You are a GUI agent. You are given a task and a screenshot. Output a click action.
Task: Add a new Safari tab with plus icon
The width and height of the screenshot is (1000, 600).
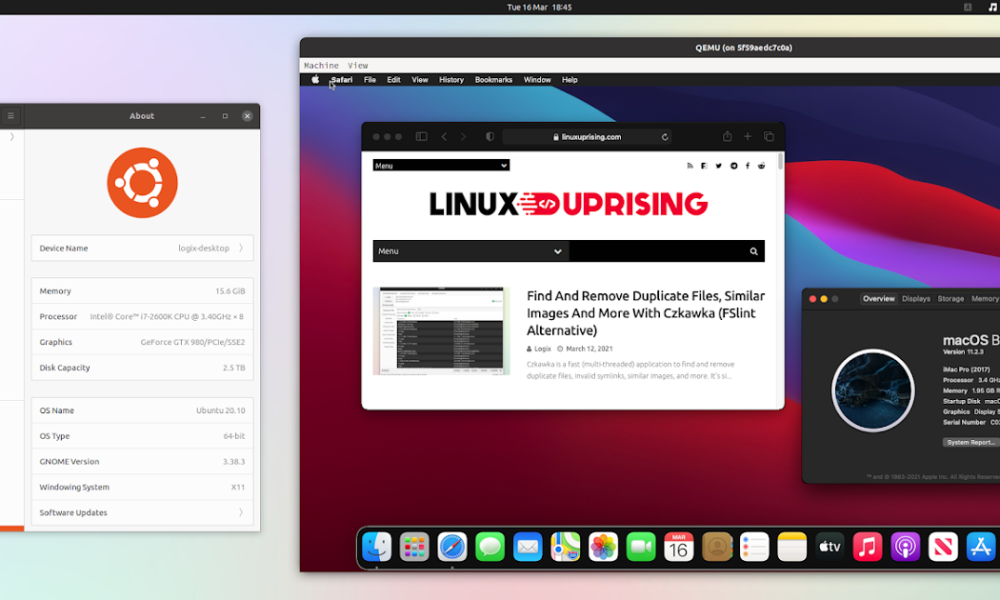pos(747,136)
